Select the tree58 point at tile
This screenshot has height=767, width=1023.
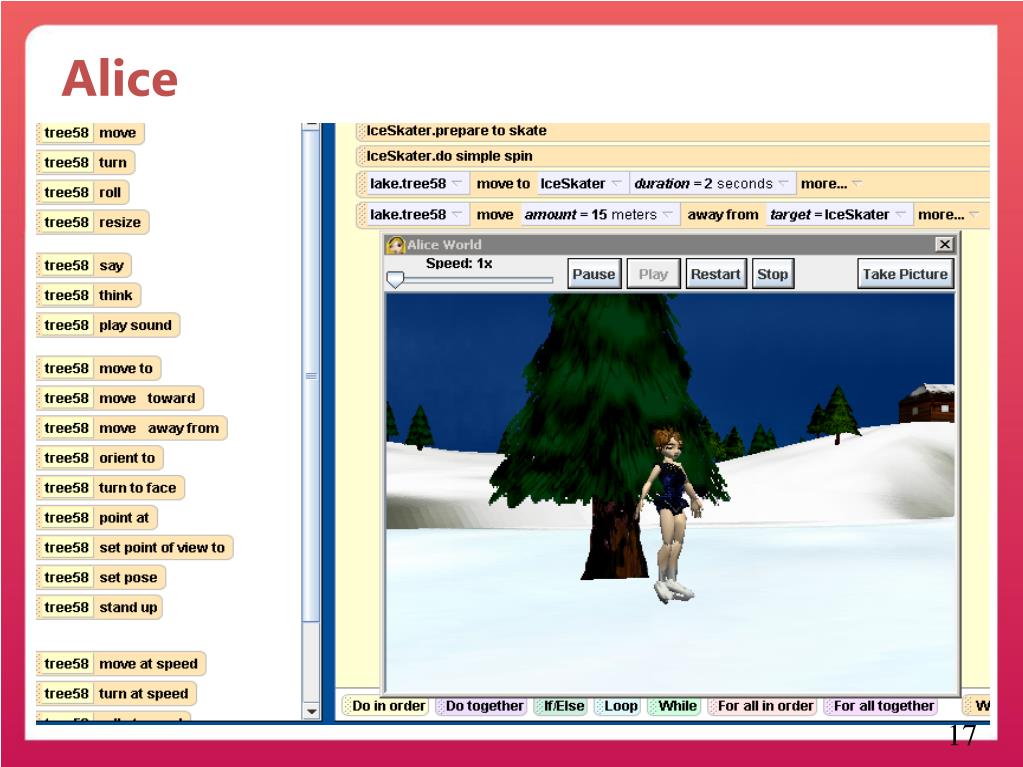click(97, 519)
